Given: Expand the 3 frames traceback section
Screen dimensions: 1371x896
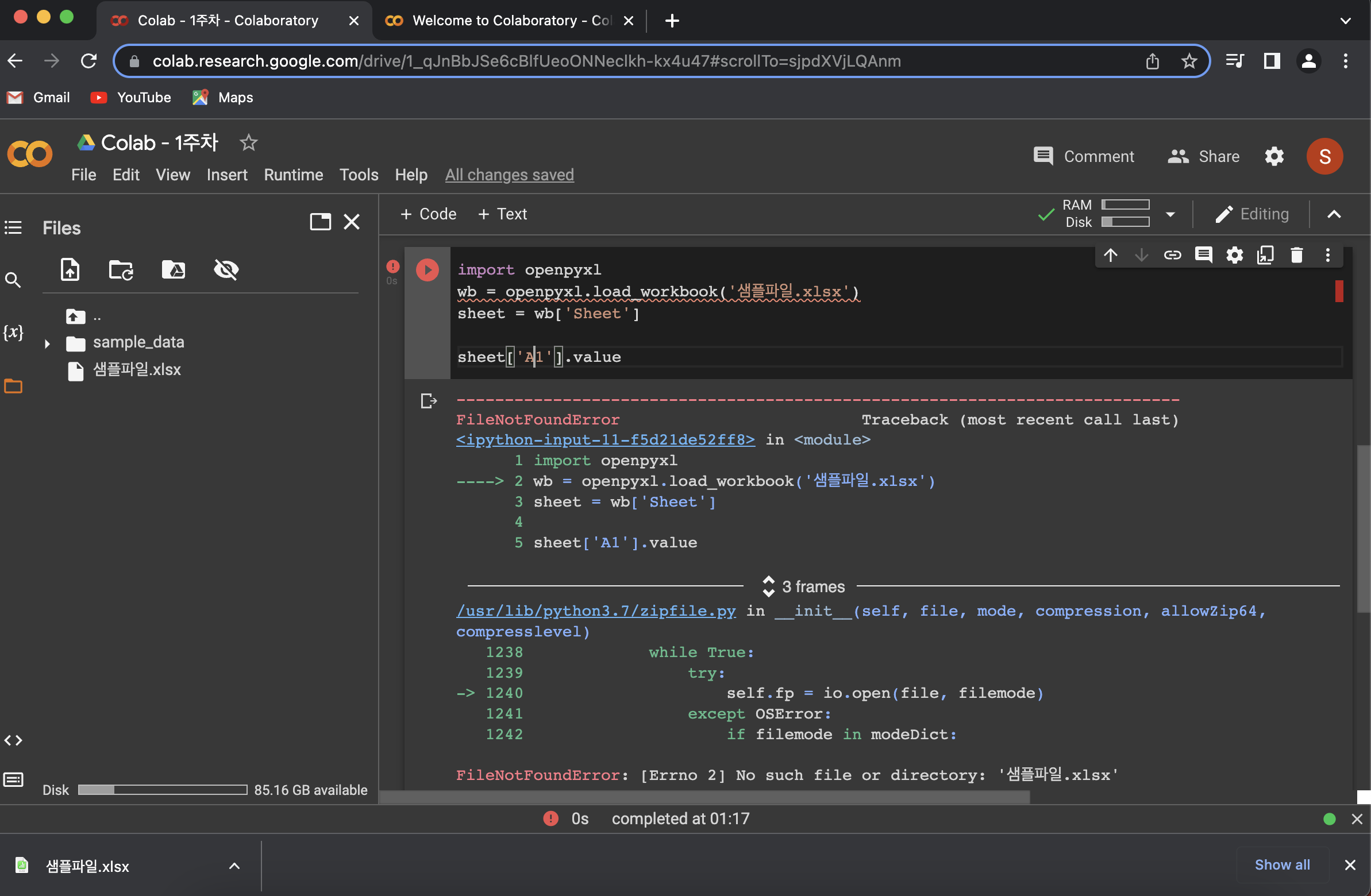Looking at the screenshot, I should click(804, 587).
